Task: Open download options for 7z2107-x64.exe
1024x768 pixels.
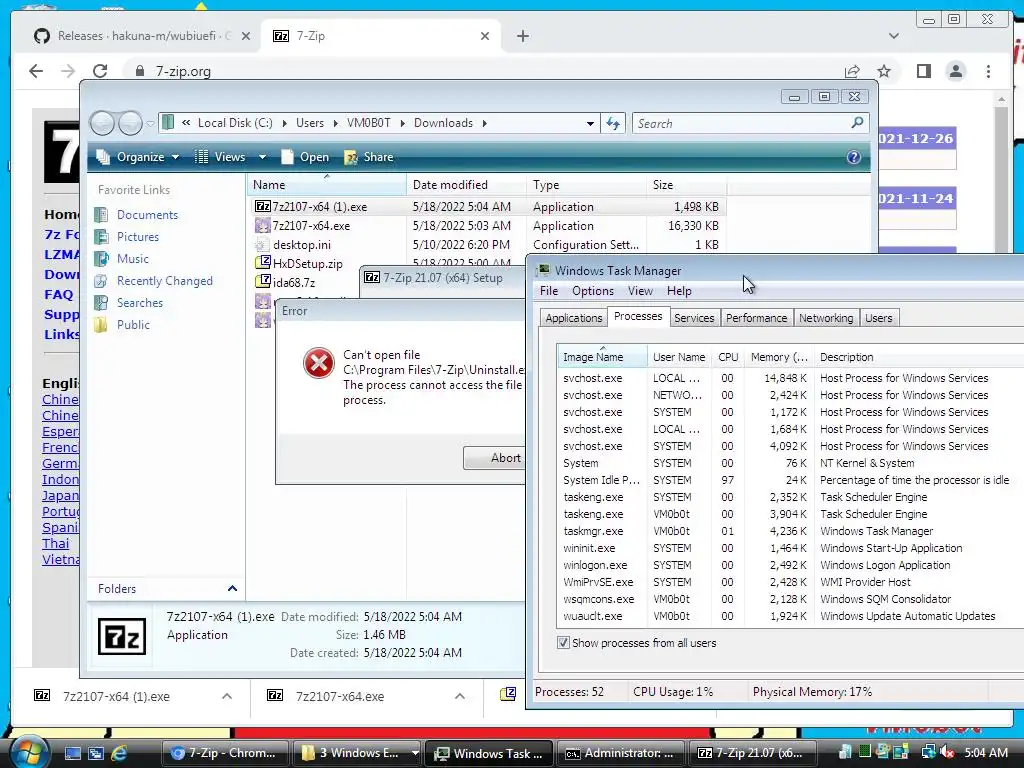Action: pos(460,696)
